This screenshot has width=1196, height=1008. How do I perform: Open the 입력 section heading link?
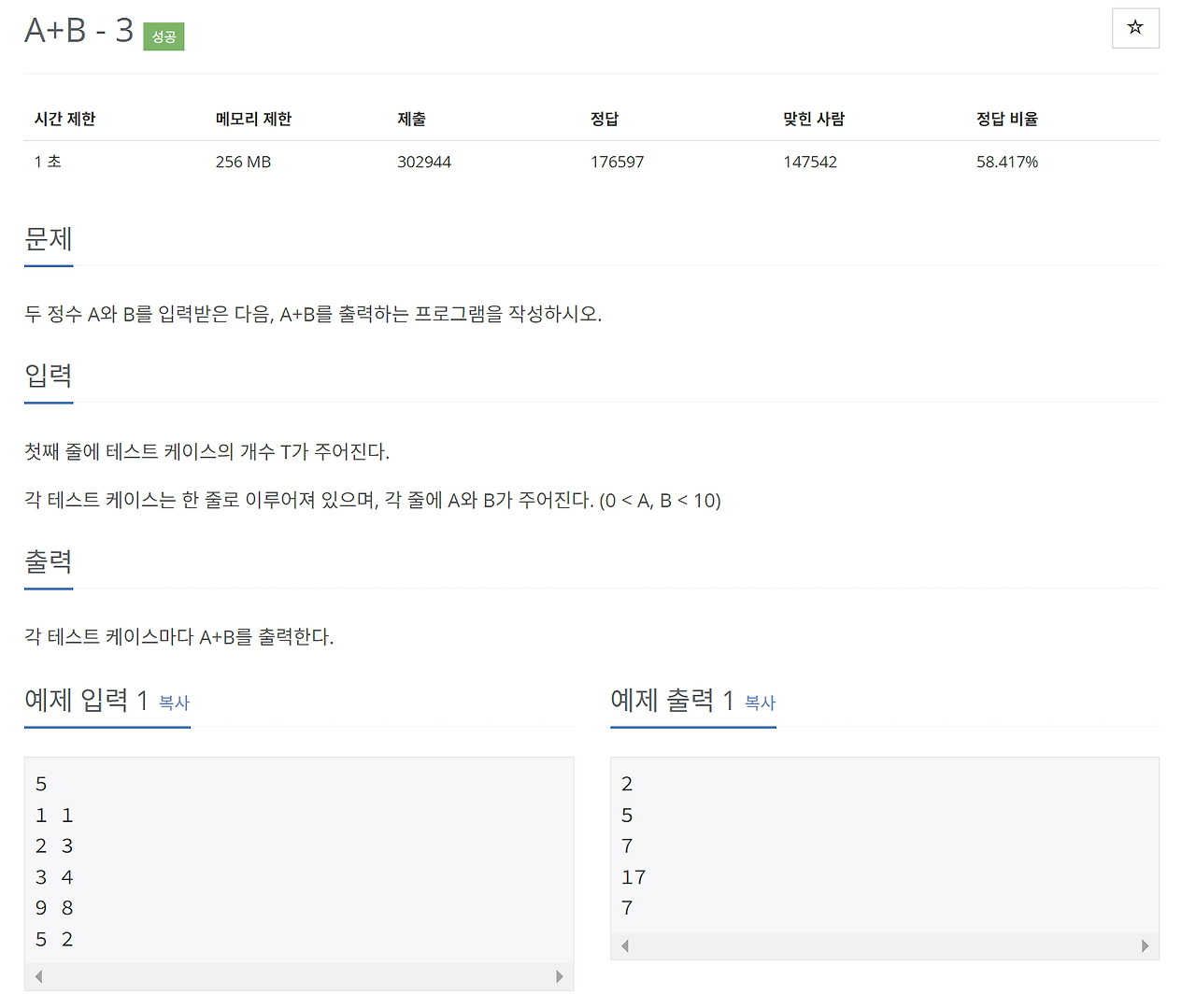48,376
